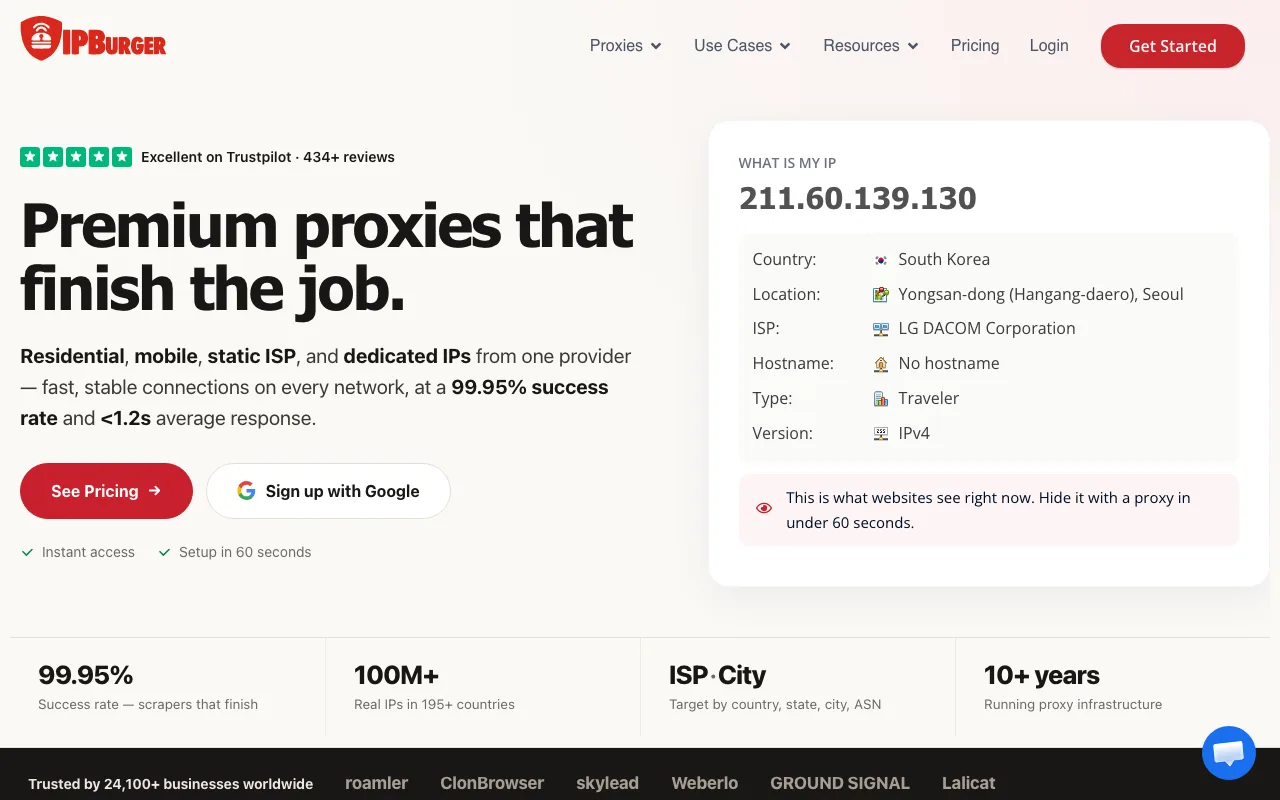Viewport: 1280px width, 800px height.
Task: Click the GROUND SIGNAL brand logo
Action: [x=840, y=783]
